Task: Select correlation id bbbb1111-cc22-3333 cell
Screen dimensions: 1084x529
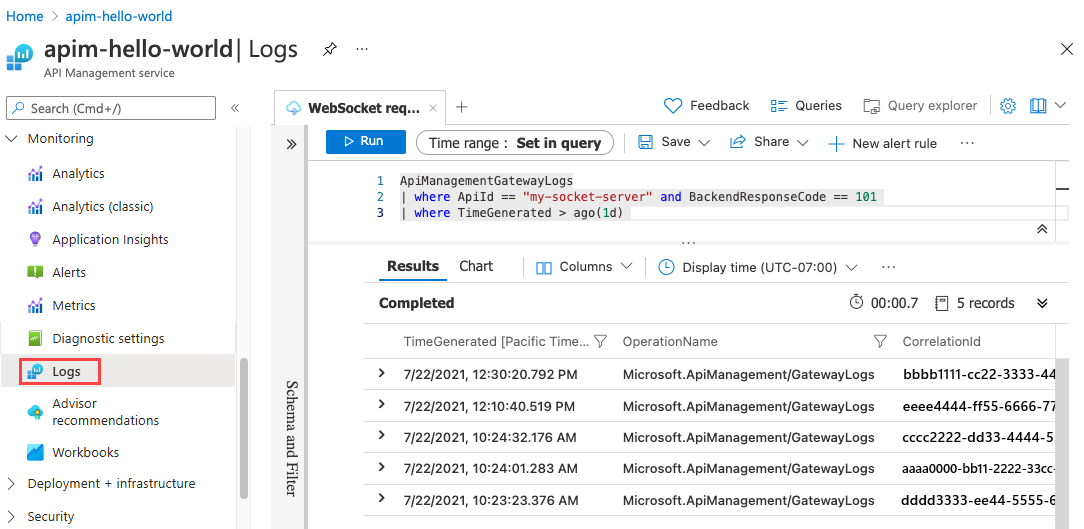Action: [979, 374]
